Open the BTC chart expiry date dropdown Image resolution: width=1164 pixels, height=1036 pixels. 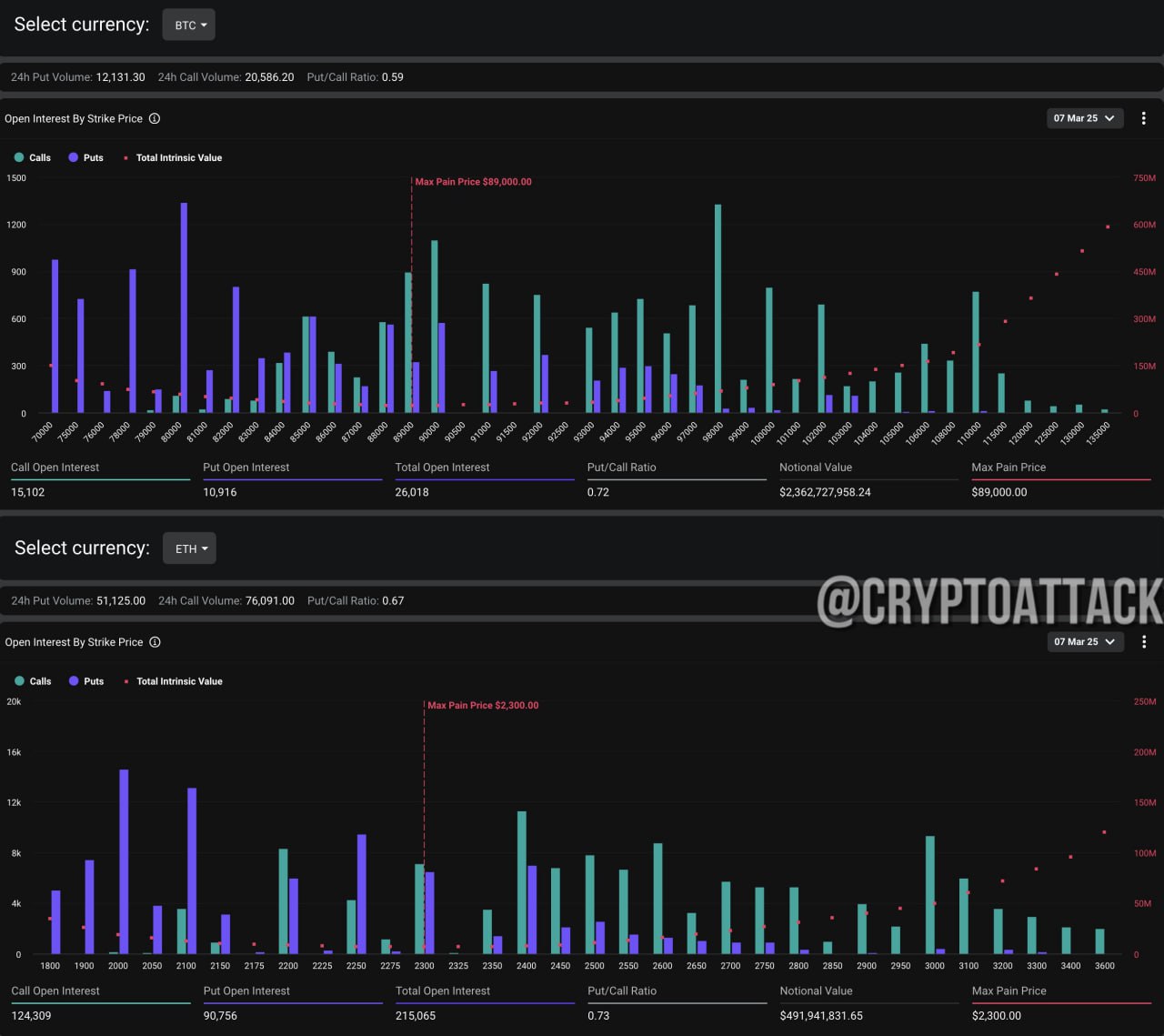(x=1085, y=118)
